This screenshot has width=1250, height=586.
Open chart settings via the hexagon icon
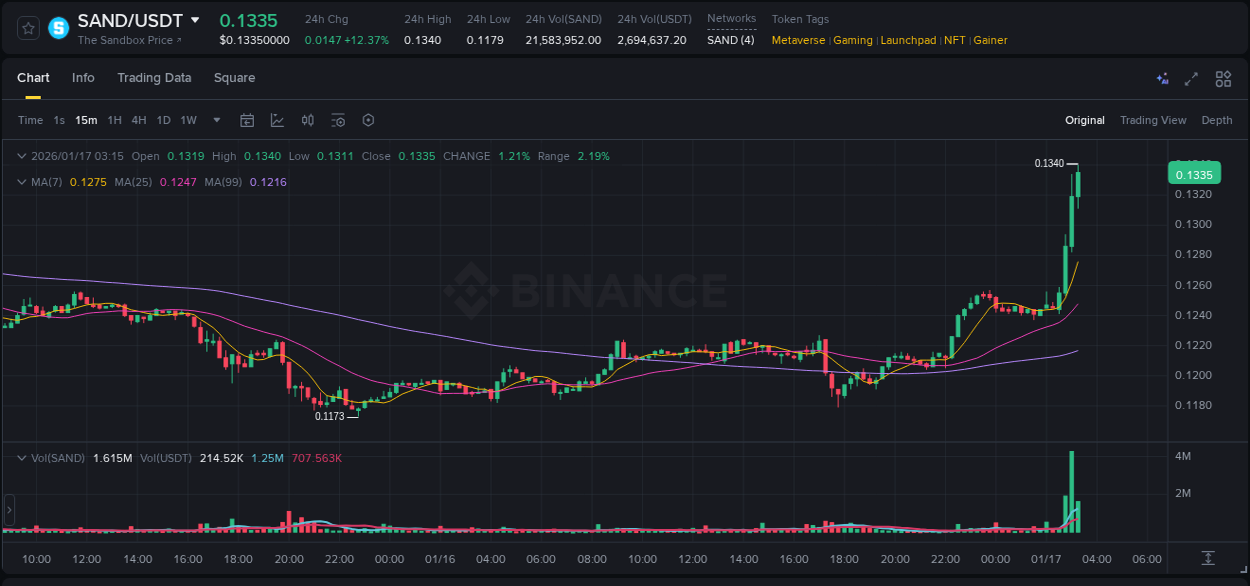pyautogui.click(x=368, y=120)
